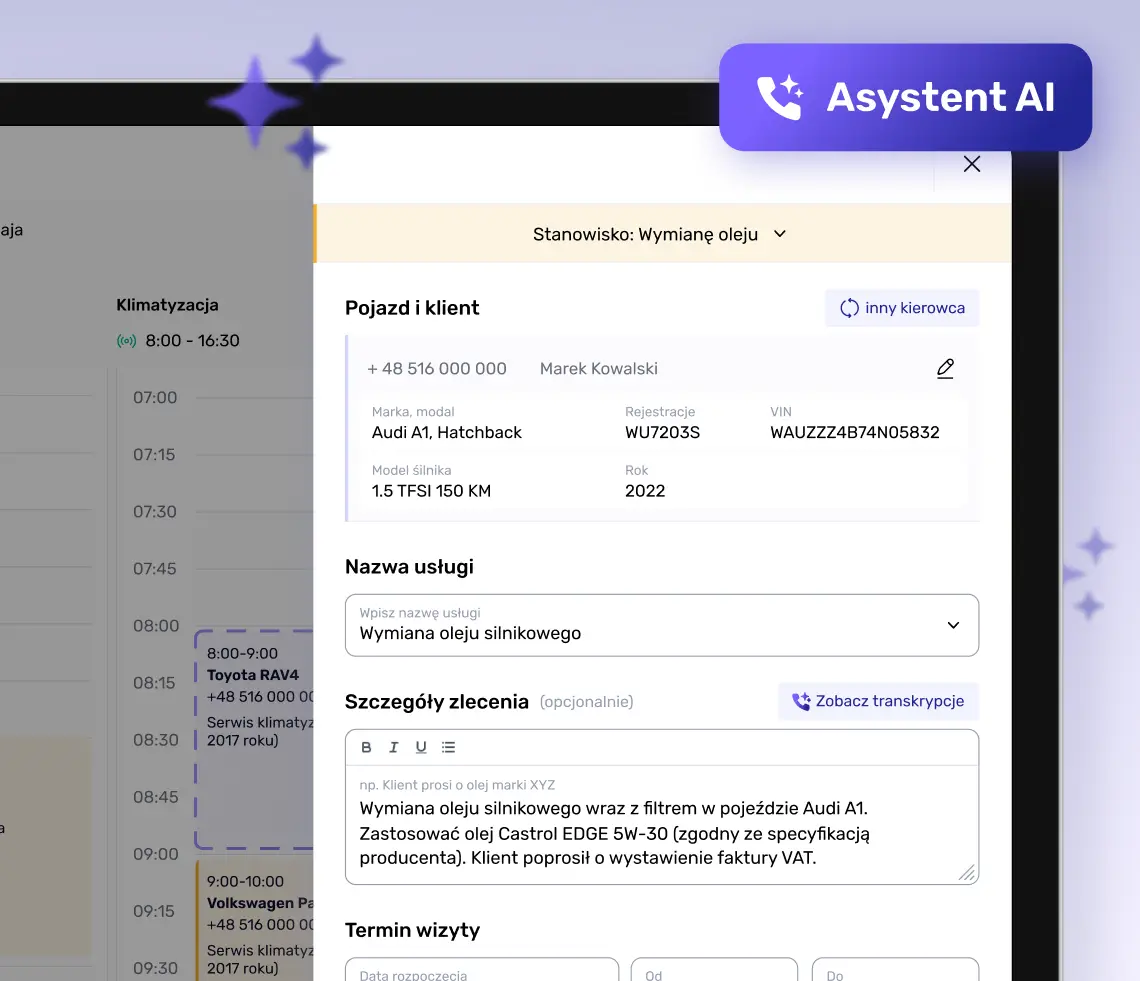The image size is (1140, 981).
Task: Select the engine model 1.5 TFSI 150 KM
Action: click(x=431, y=491)
